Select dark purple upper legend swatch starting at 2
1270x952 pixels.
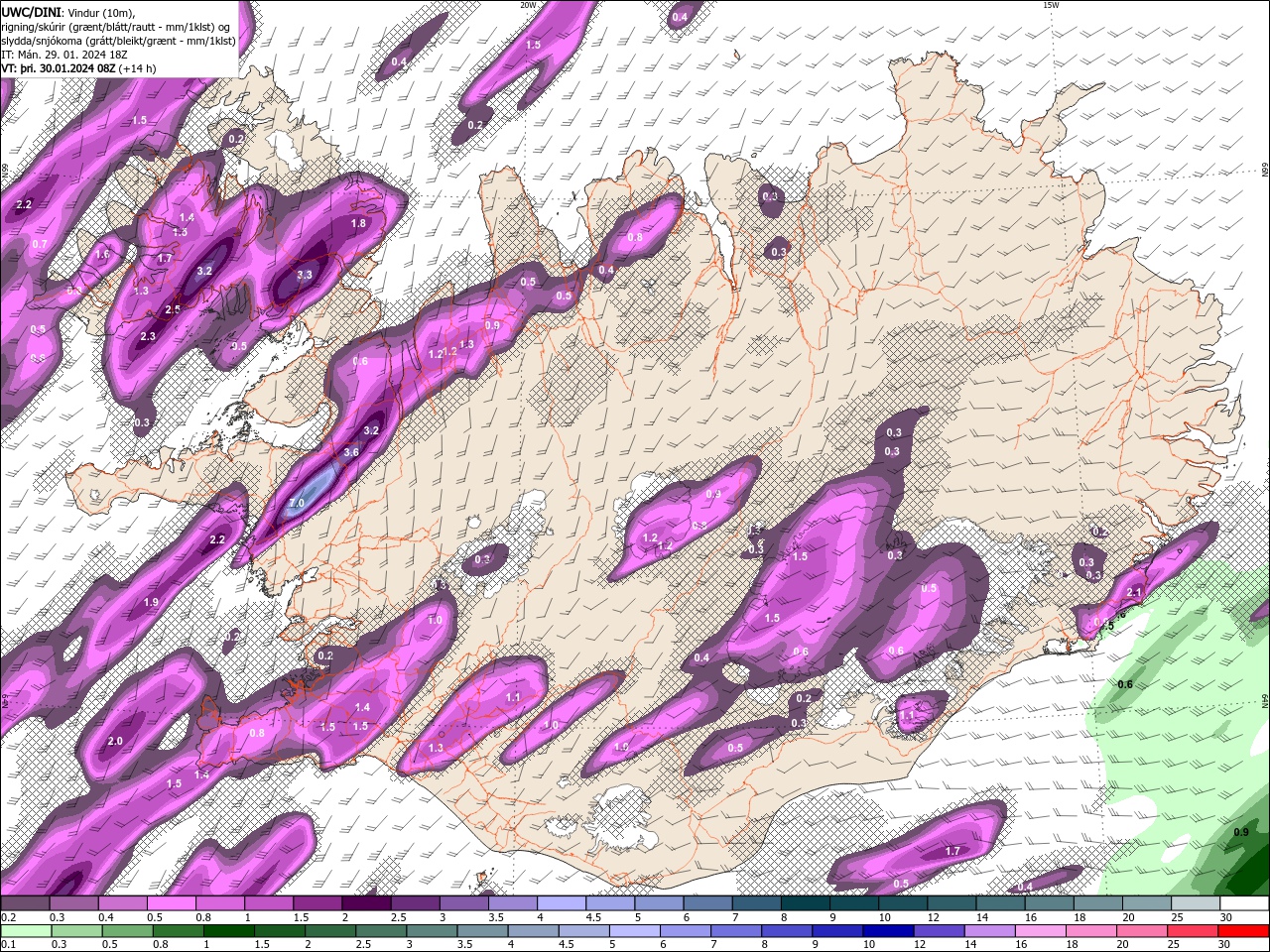pos(366,903)
